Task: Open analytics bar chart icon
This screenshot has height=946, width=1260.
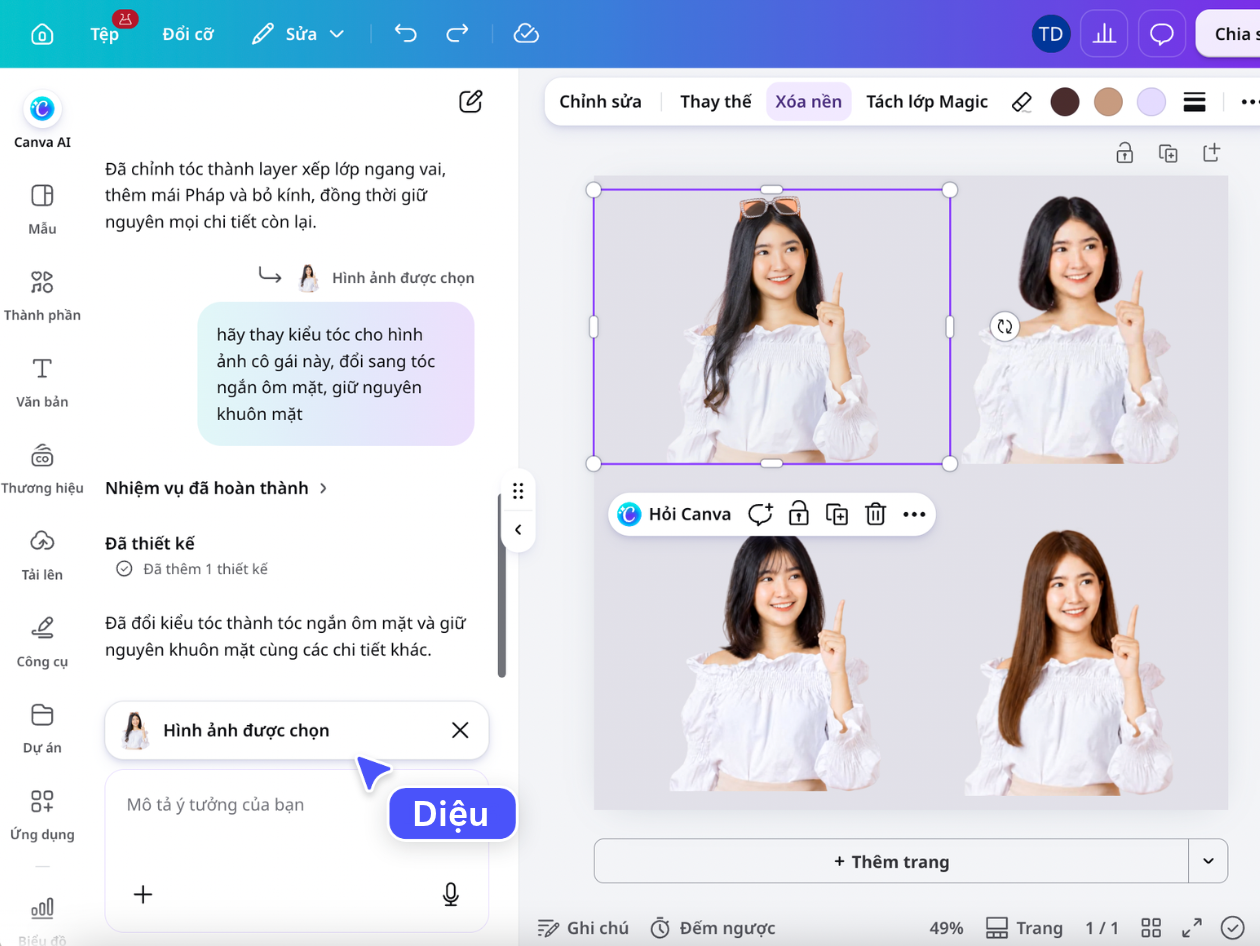Action: [x=1104, y=34]
